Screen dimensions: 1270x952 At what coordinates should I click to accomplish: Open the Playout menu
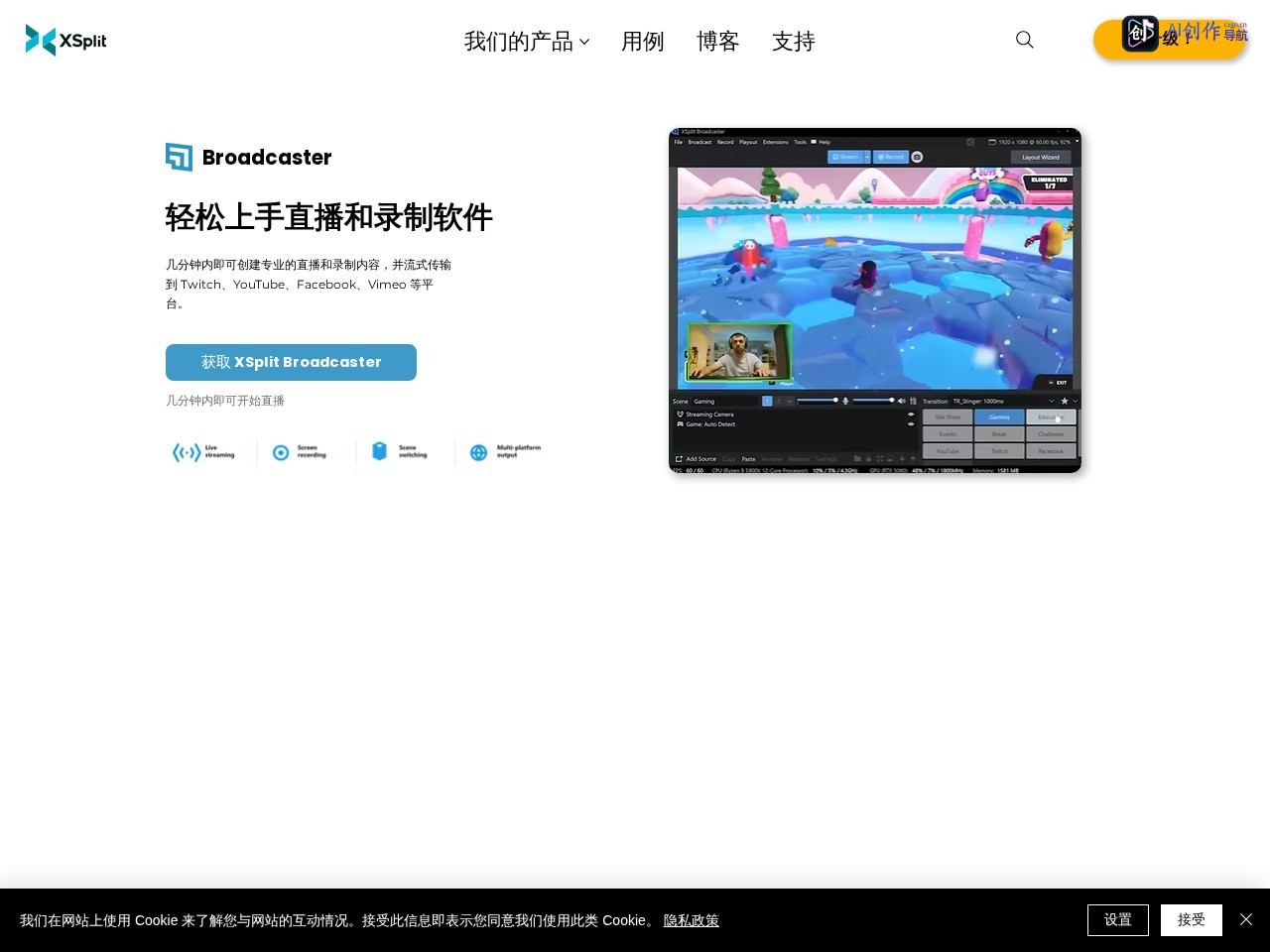coord(748,142)
